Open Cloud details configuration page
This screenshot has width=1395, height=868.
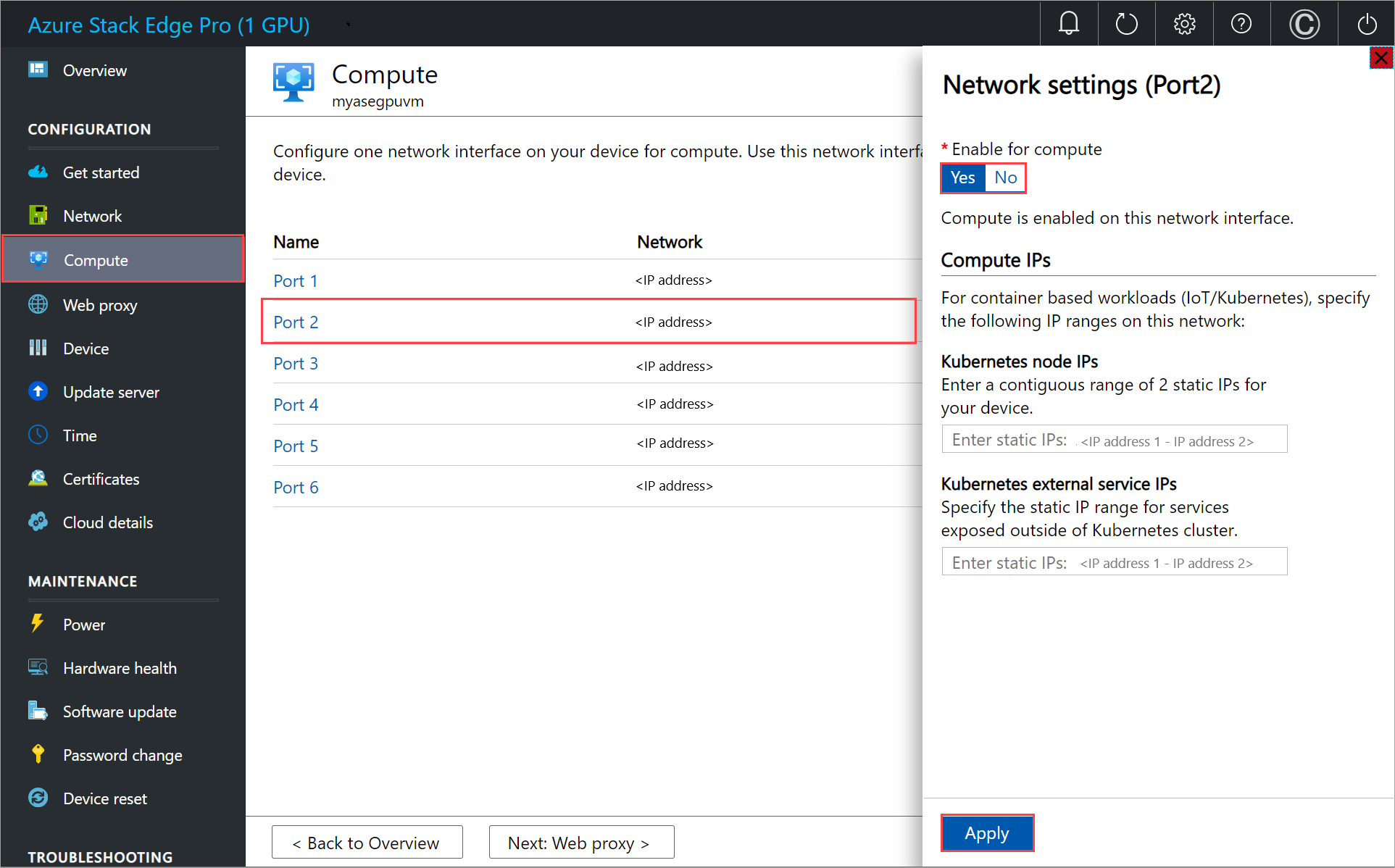109,522
